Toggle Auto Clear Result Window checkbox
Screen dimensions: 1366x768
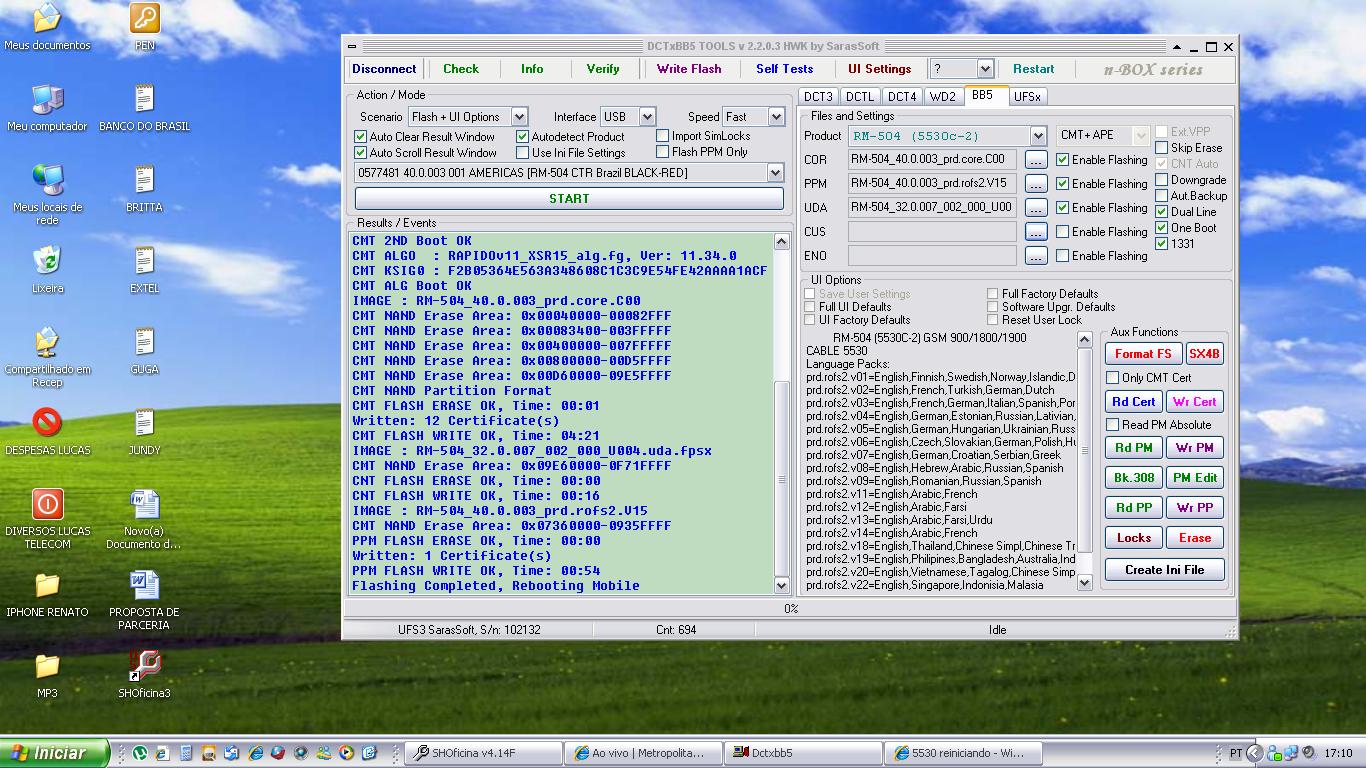pyautogui.click(x=361, y=137)
